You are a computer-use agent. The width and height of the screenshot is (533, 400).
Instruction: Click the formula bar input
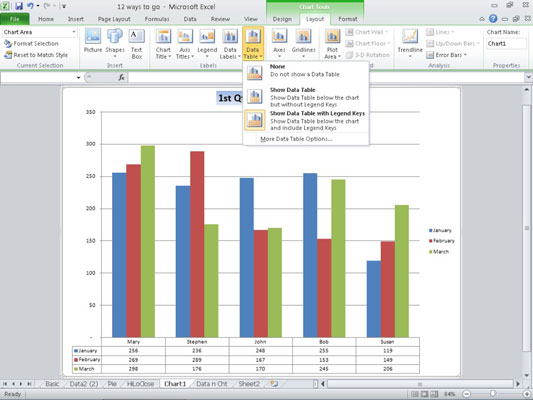(x=326, y=77)
